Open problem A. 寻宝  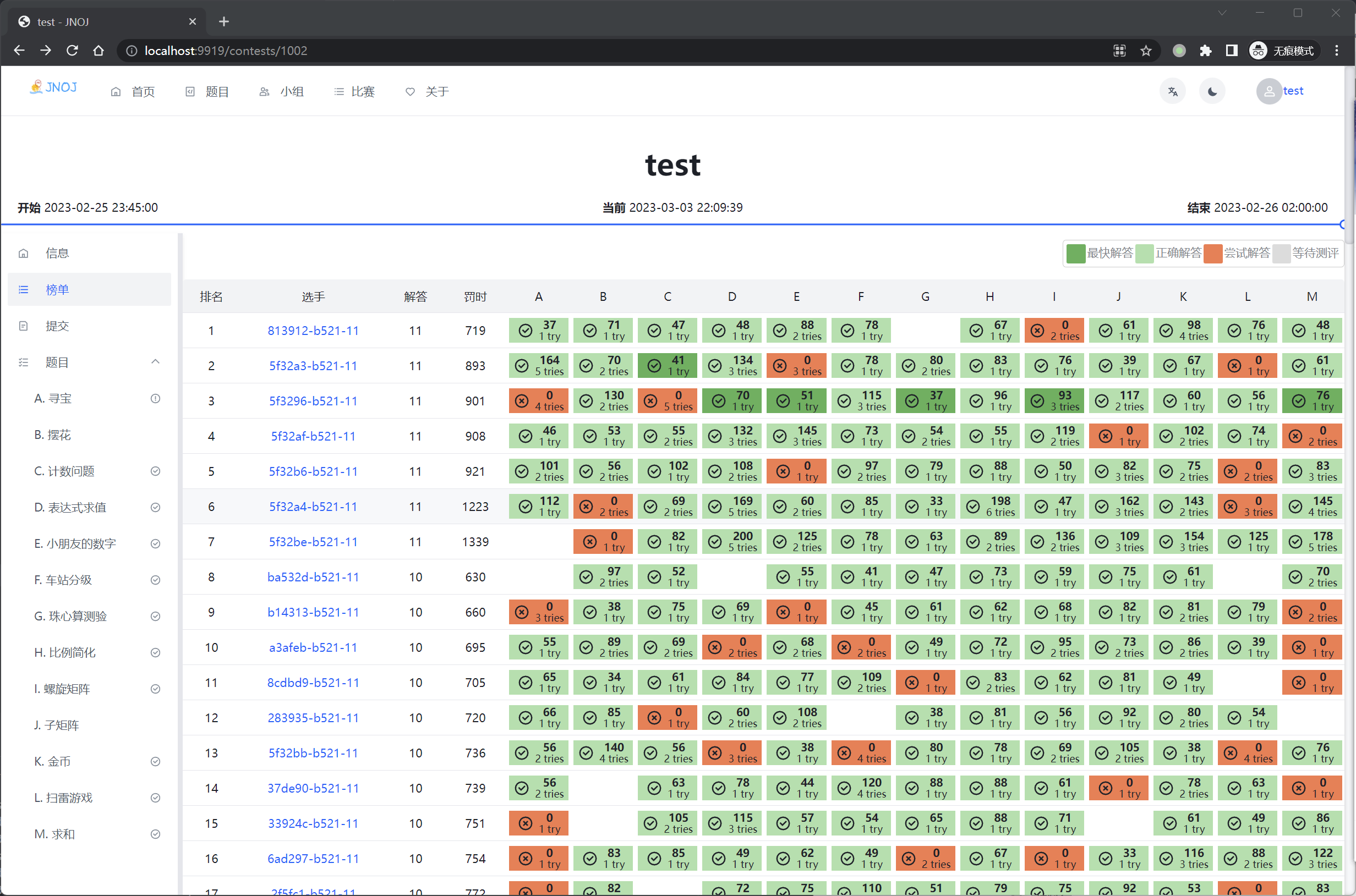90,398
